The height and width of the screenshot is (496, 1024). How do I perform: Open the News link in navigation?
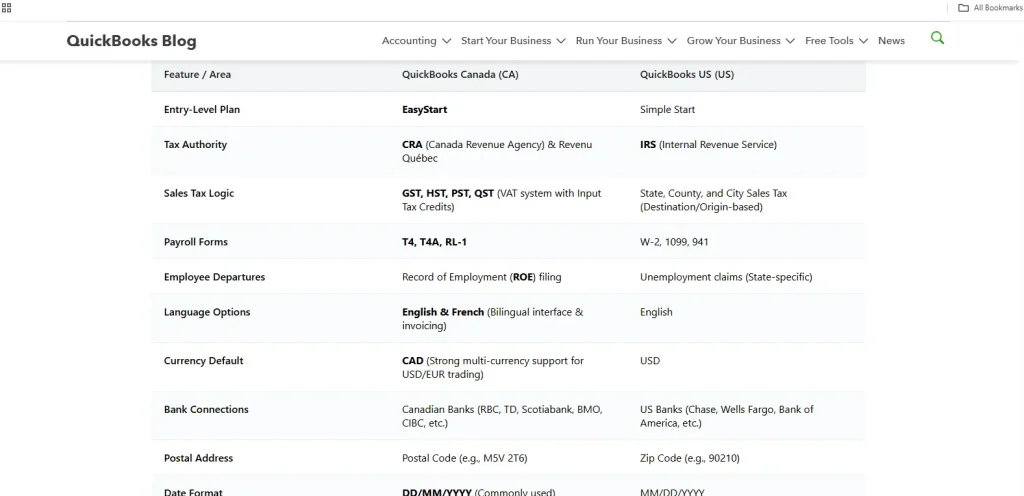891,40
